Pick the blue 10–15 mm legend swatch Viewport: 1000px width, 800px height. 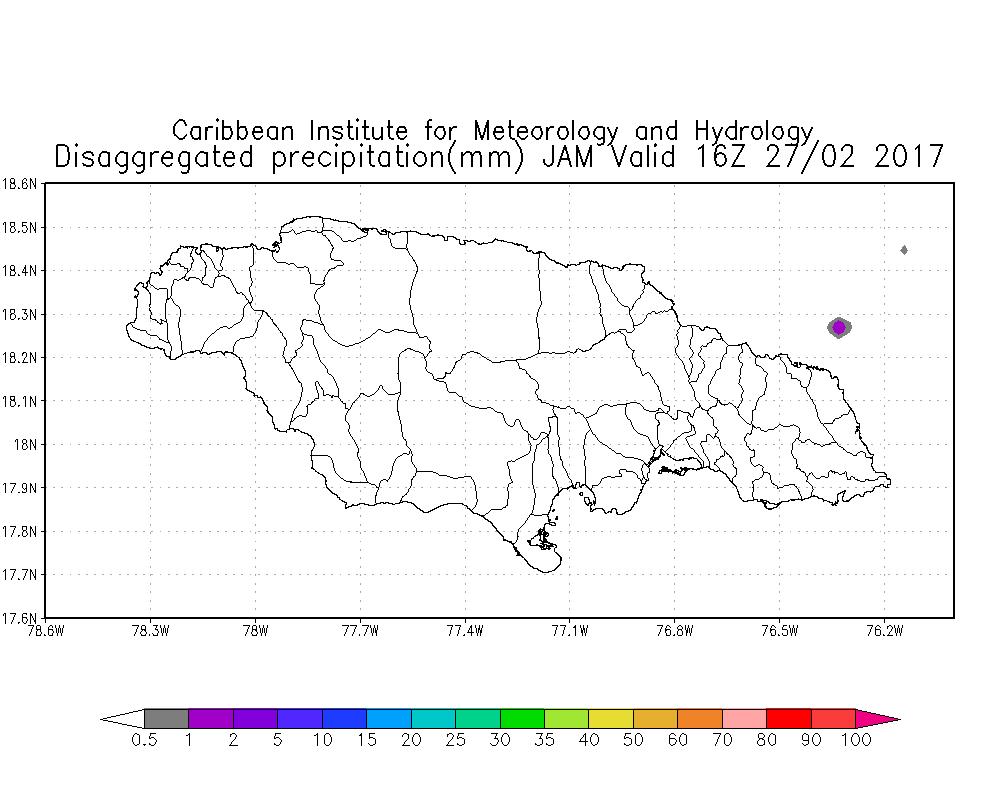coord(344,718)
